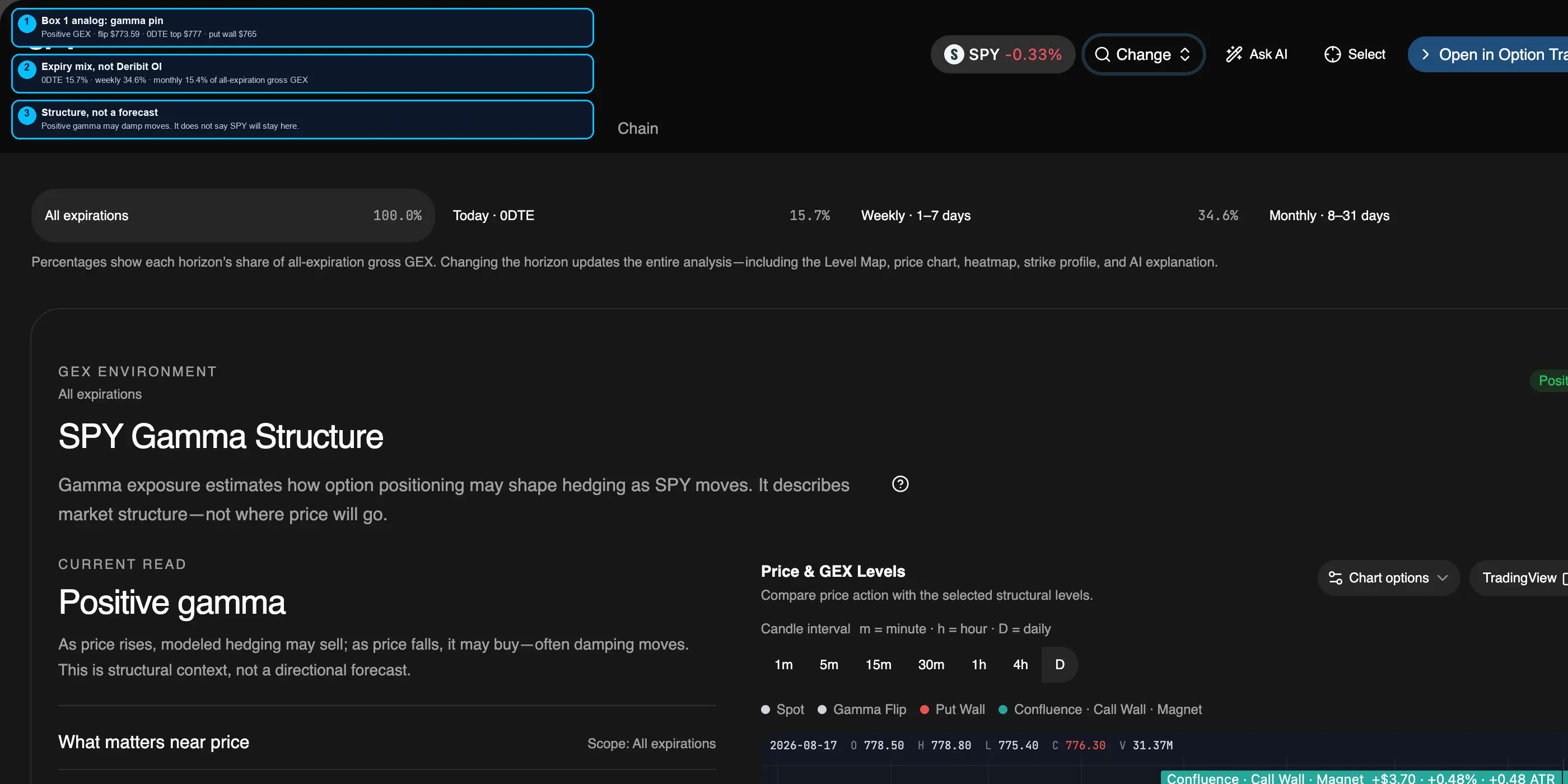Click the Ask AI magic wand icon
The height and width of the screenshot is (784, 1568).
click(x=1234, y=54)
